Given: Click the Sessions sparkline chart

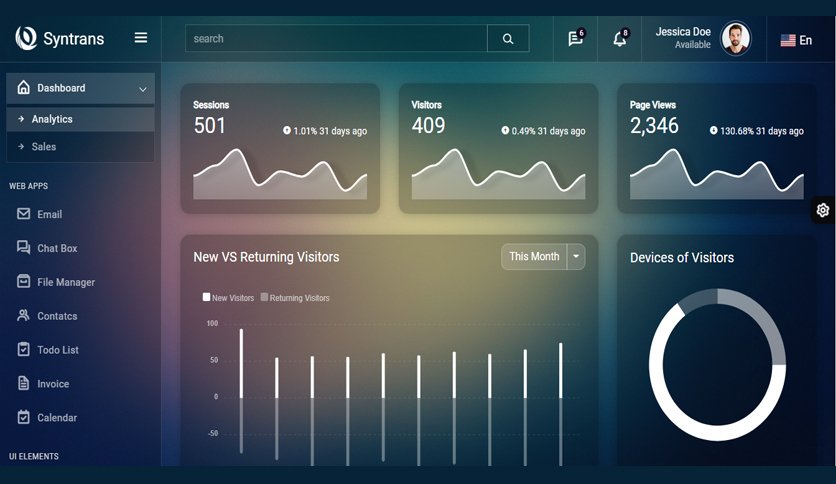Looking at the screenshot, I should [280, 174].
